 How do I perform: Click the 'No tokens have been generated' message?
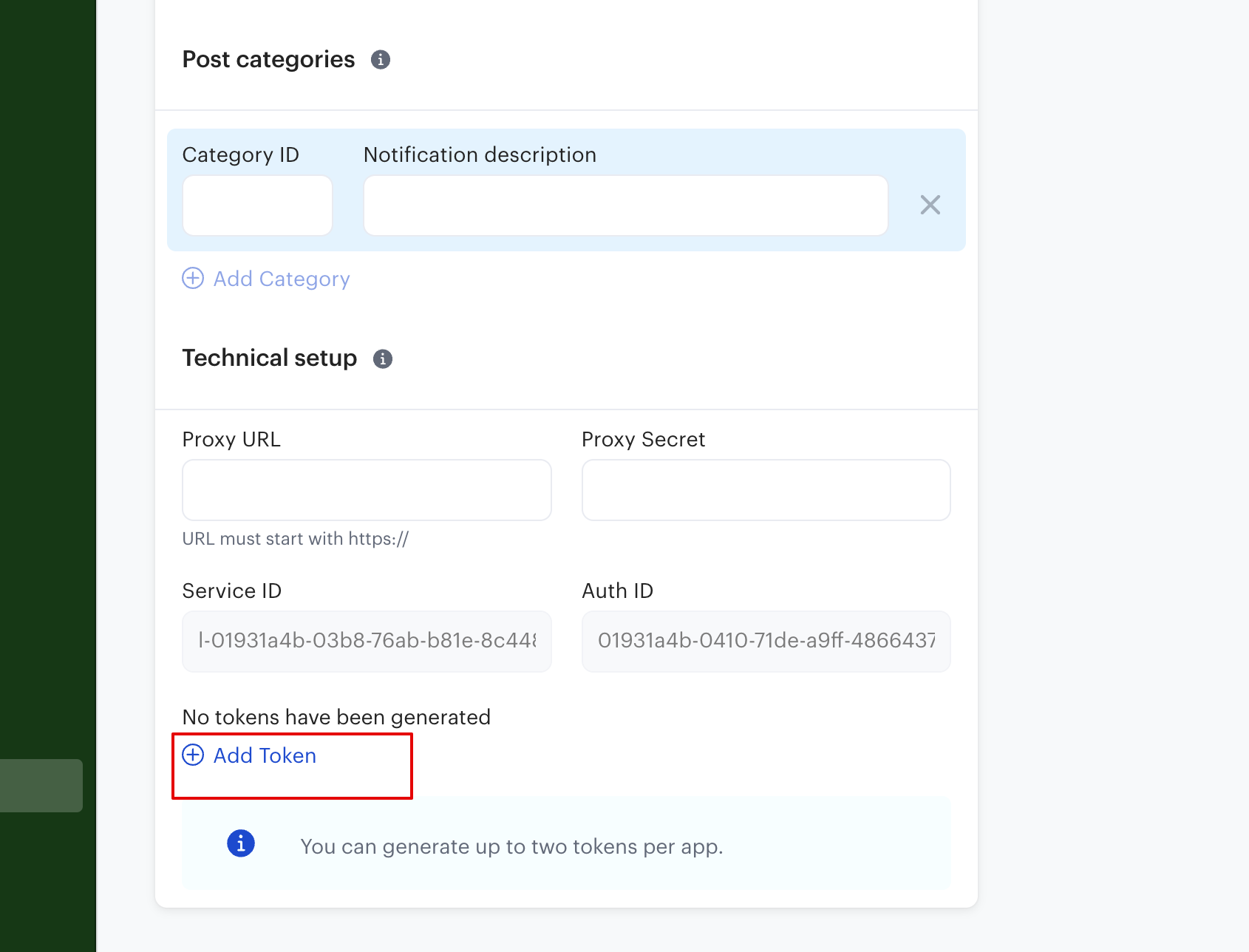[x=336, y=717]
